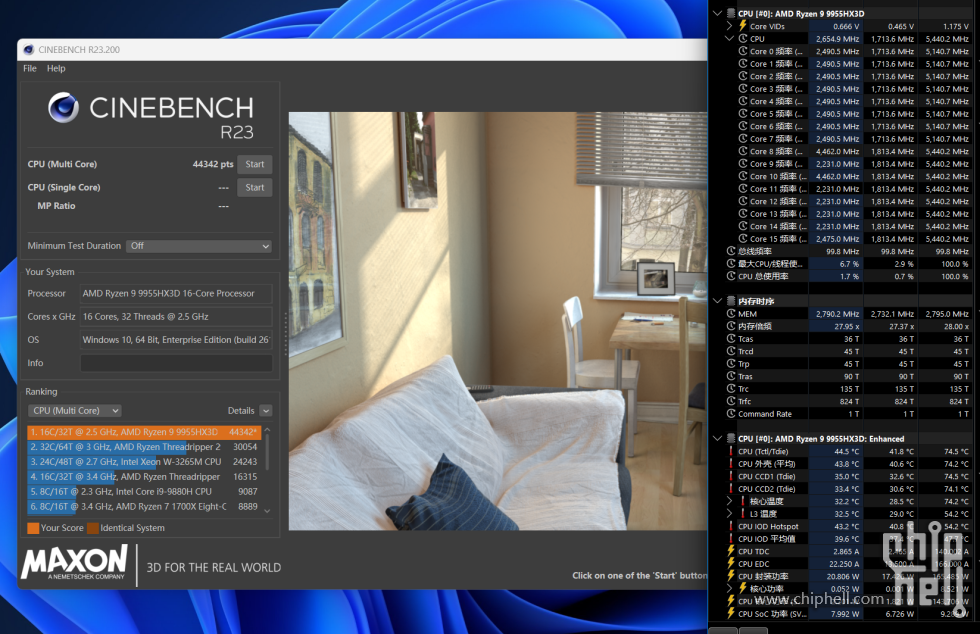
Task: Click the Cores x GHz field
Action: (176, 316)
